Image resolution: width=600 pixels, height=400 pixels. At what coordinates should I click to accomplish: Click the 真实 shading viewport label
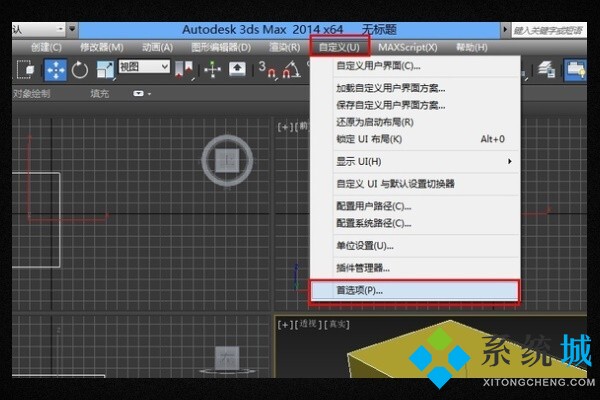337,325
